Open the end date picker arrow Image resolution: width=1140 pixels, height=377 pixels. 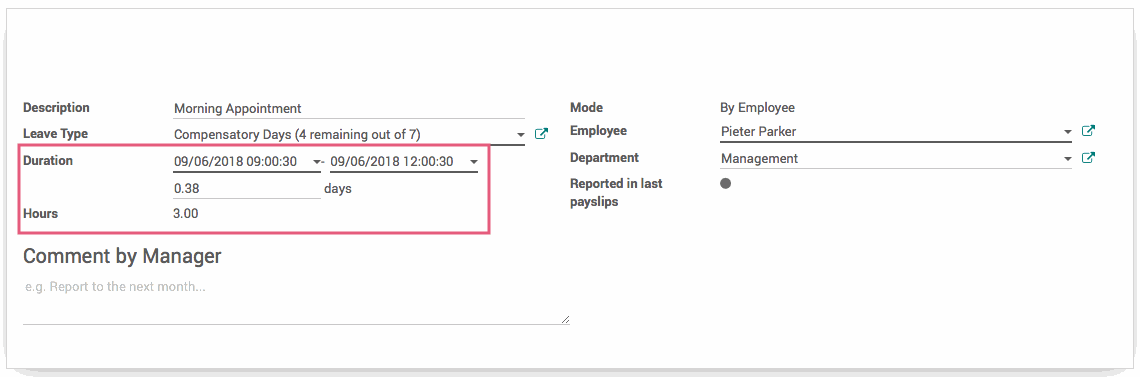coord(473,162)
